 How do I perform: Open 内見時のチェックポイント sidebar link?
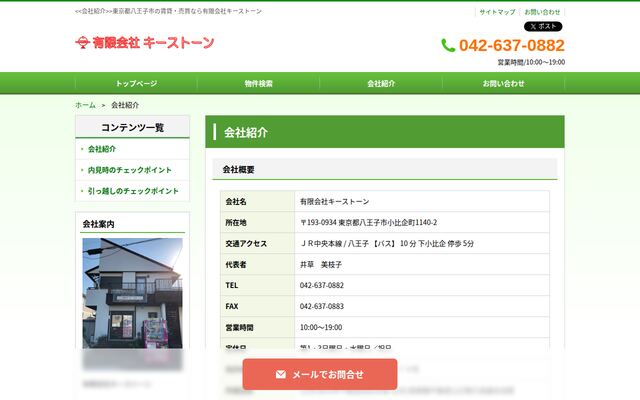[x=130, y=170]
